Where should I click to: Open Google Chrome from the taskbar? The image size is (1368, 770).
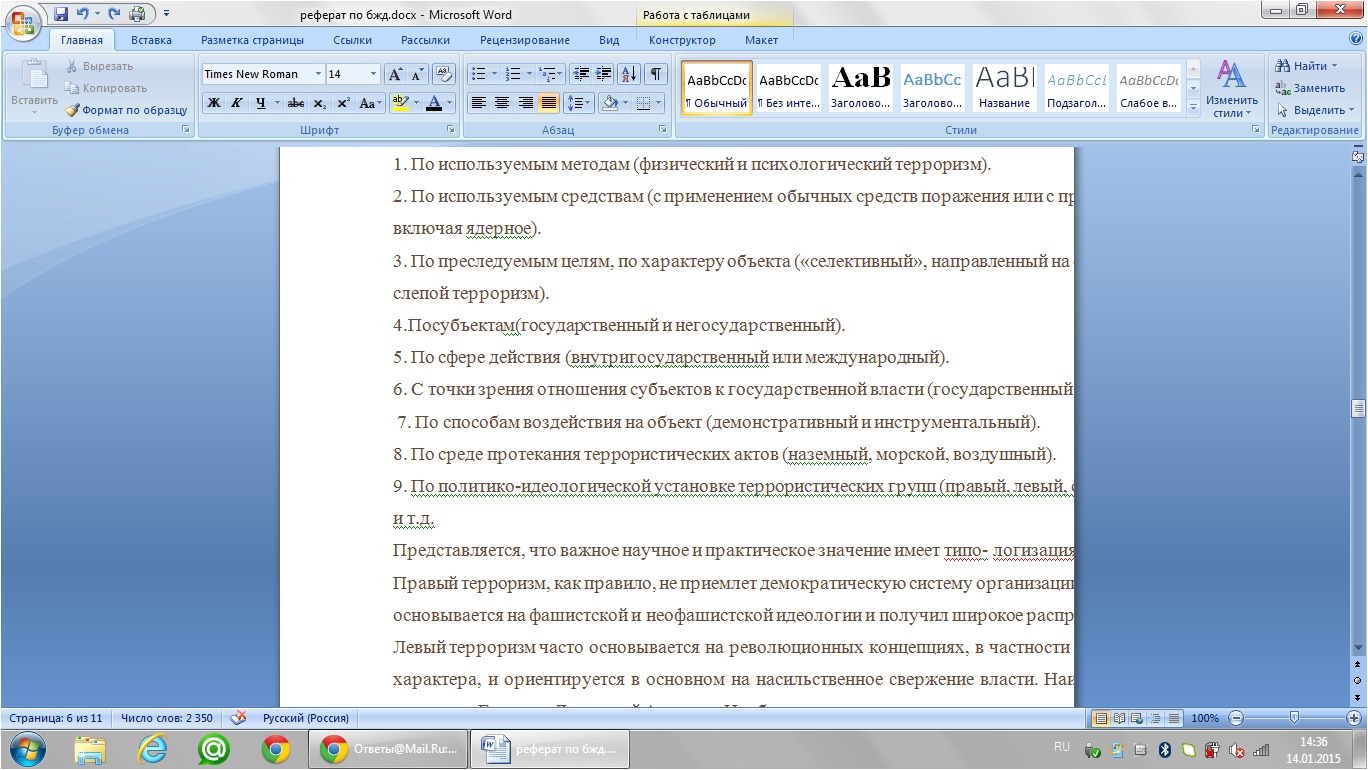276,748
